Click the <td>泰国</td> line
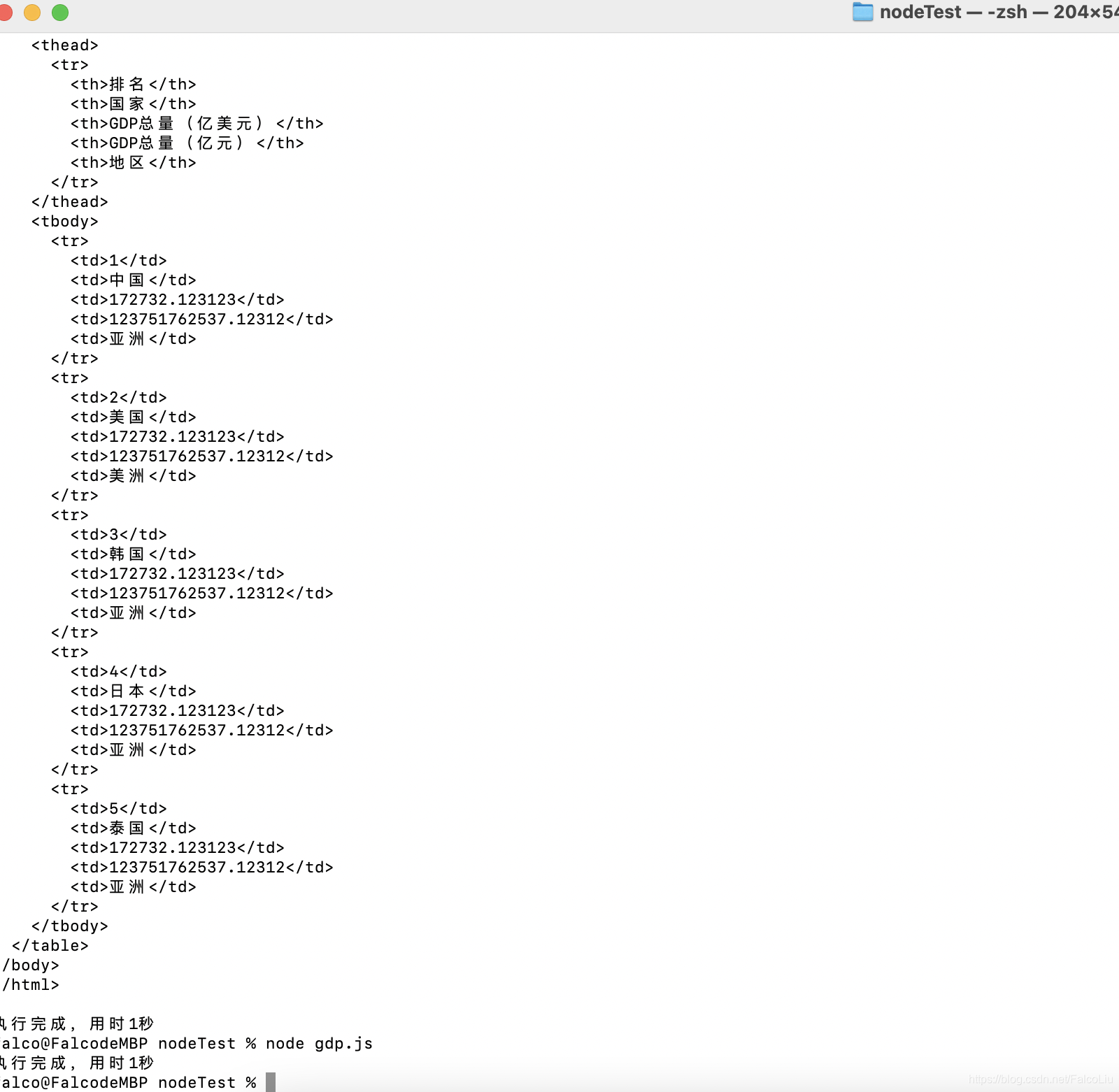 (x=133, y=828)
